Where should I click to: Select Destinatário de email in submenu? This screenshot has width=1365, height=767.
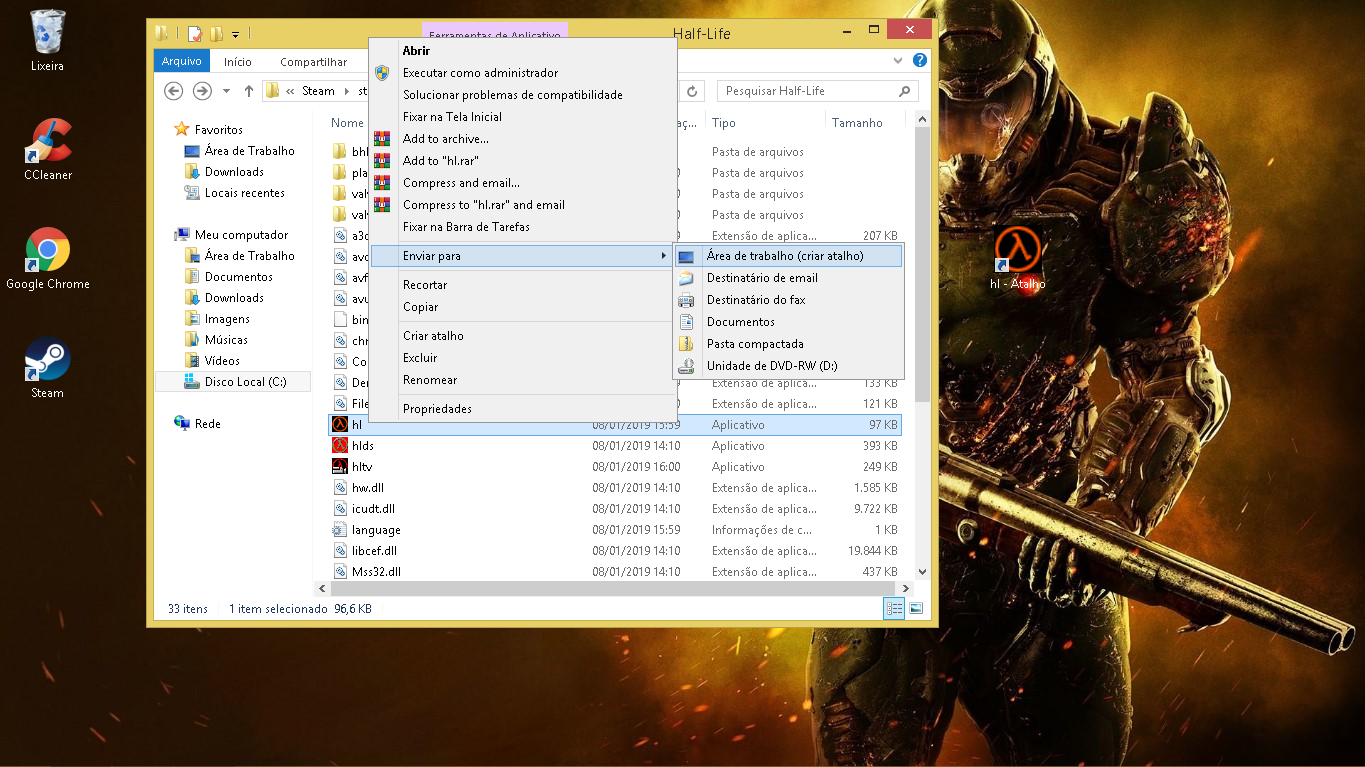(789, 278)
